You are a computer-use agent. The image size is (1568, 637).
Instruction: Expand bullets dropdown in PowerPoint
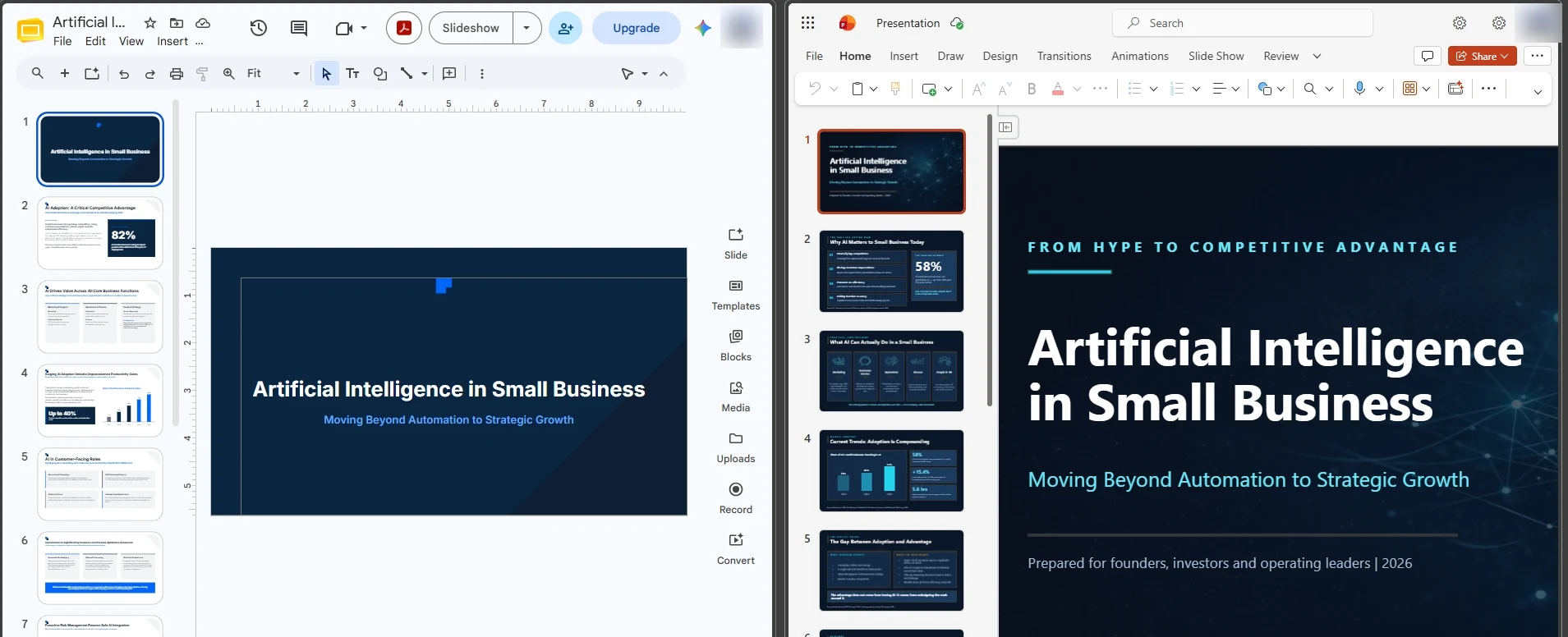click(1153, 89)
